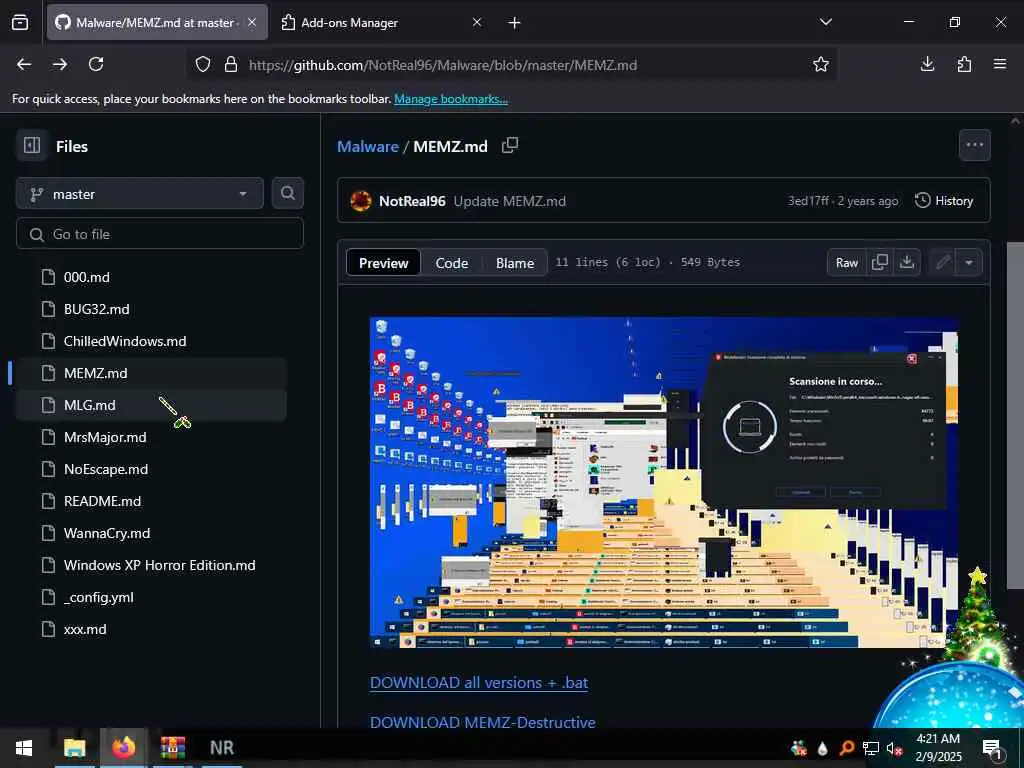This screenshot has width=1024, height=768.
Task: Close the Malware/MEMZ.md tab
Action: (x=252, y=22)
